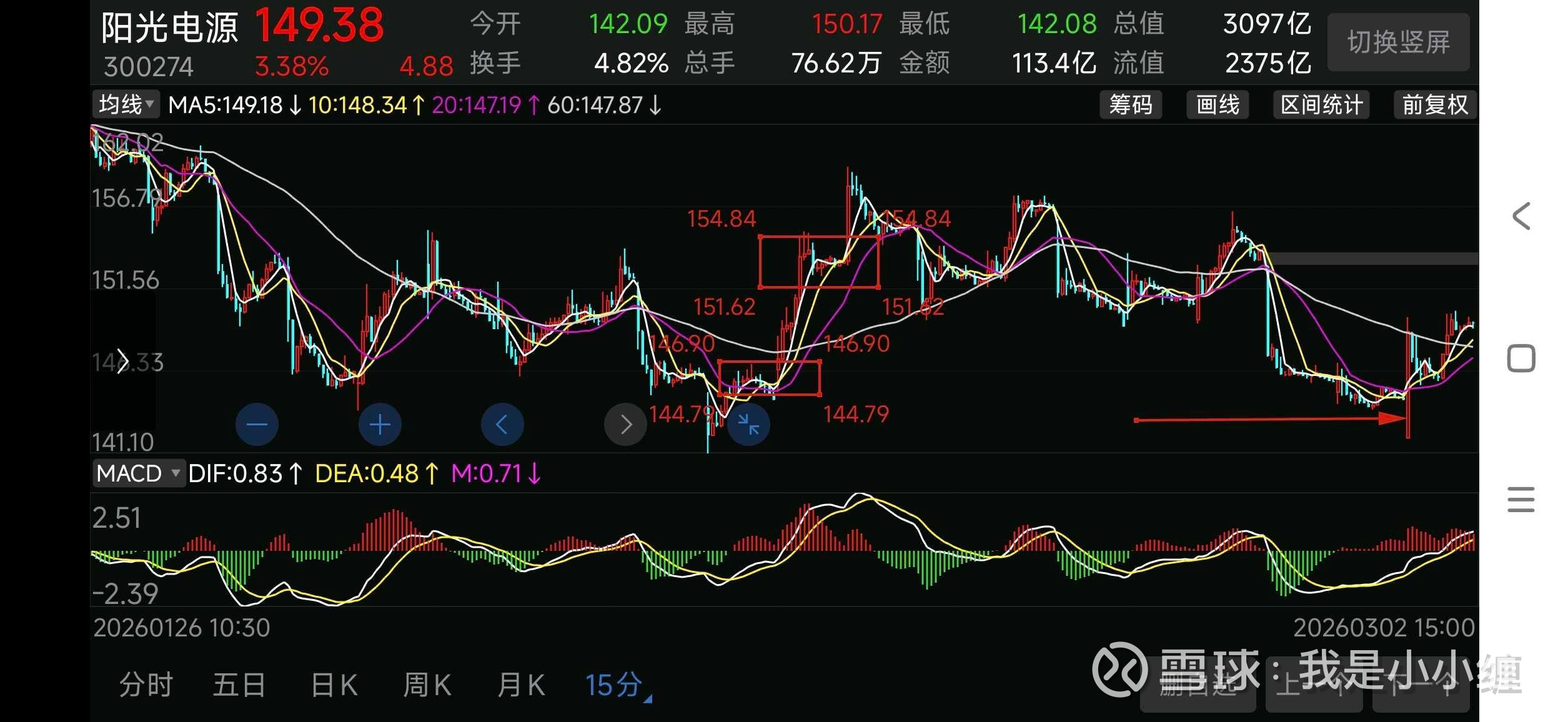Open 15分 period selector dropdown
The image size is (1568, 722).
pos(618,685)
